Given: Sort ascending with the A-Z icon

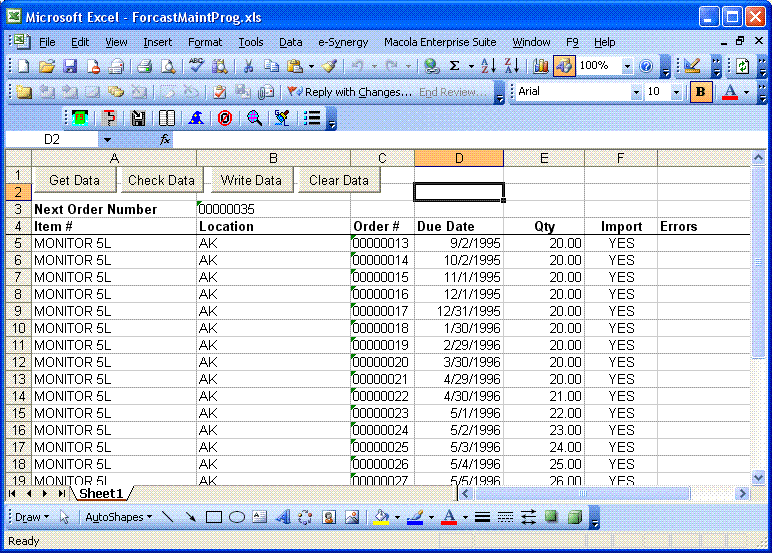Looking at the screenshot, I should (488, 65).
